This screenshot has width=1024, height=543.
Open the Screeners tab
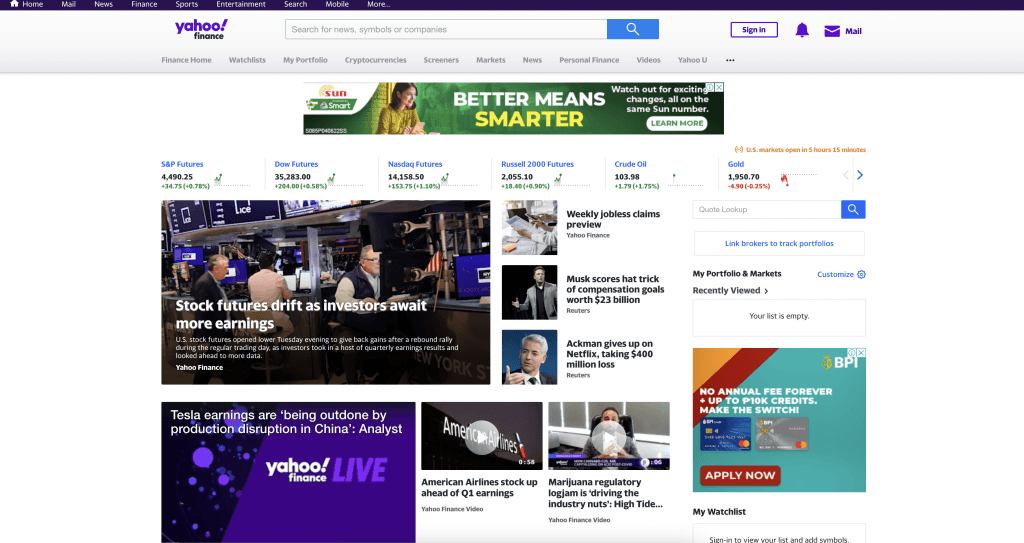click(x=441, y=60)
